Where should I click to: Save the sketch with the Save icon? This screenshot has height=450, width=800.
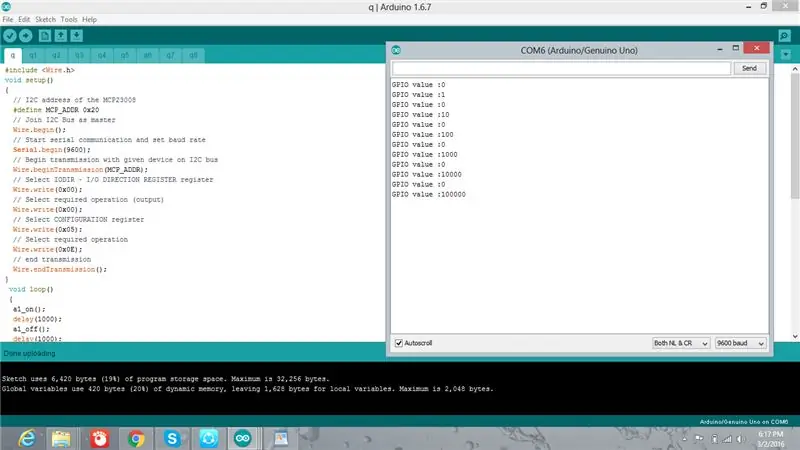pos(77,36)
